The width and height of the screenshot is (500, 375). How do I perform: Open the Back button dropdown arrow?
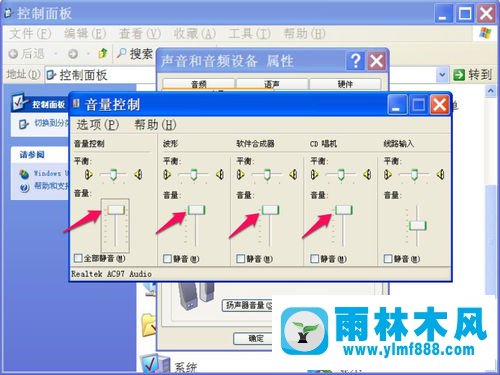coord(55,54)
